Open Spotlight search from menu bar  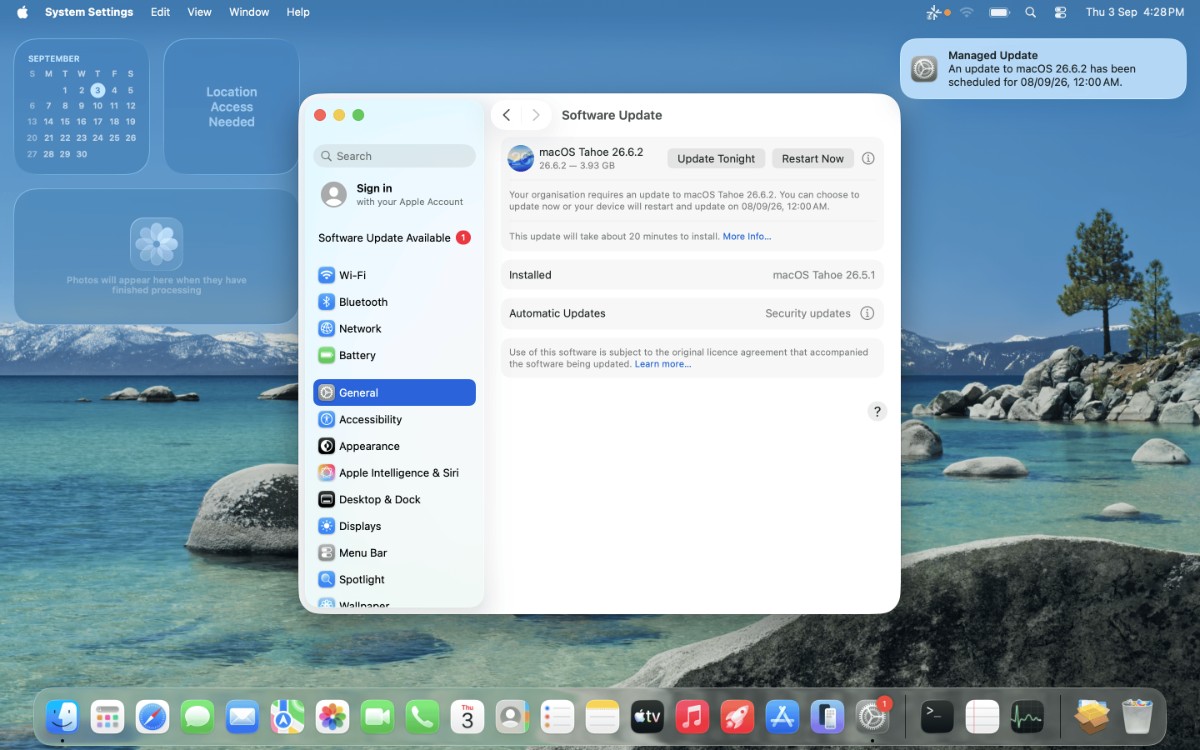coord(1031,12)
